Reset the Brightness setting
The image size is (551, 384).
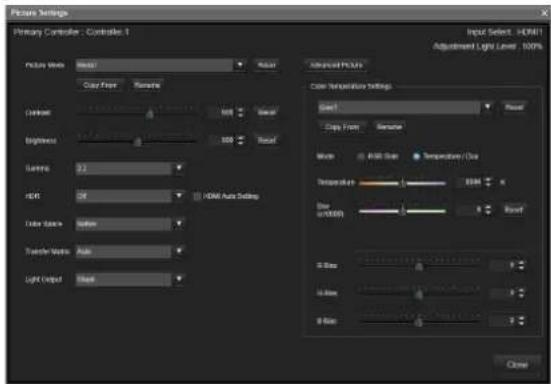point(266,140)
